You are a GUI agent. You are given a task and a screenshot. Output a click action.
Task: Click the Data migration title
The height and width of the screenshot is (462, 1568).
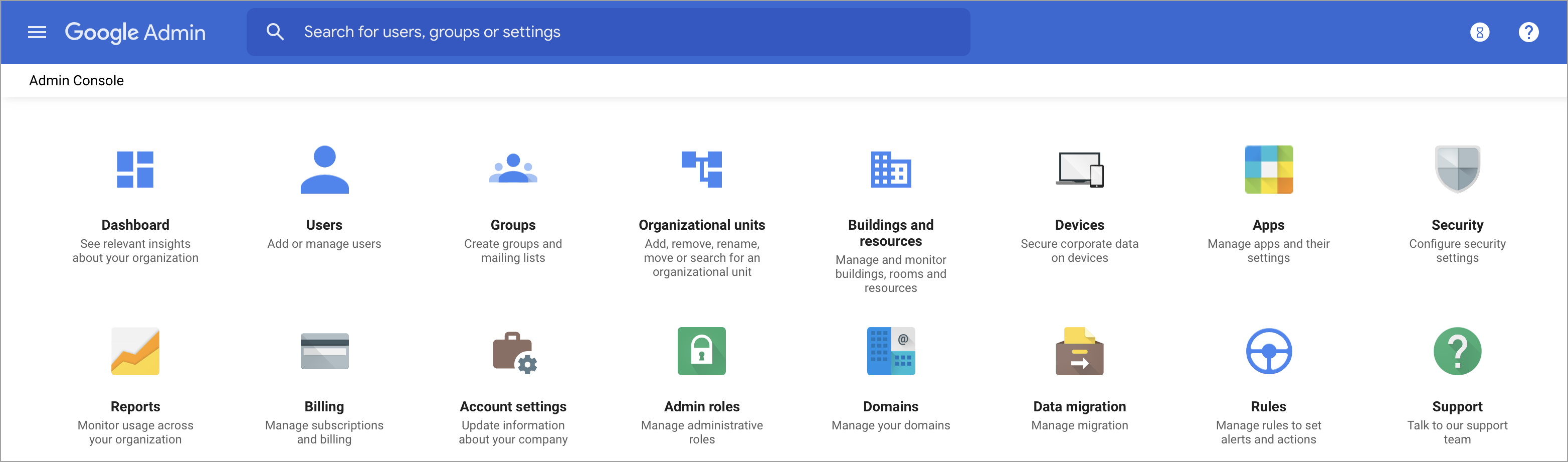coord(1080,406)
